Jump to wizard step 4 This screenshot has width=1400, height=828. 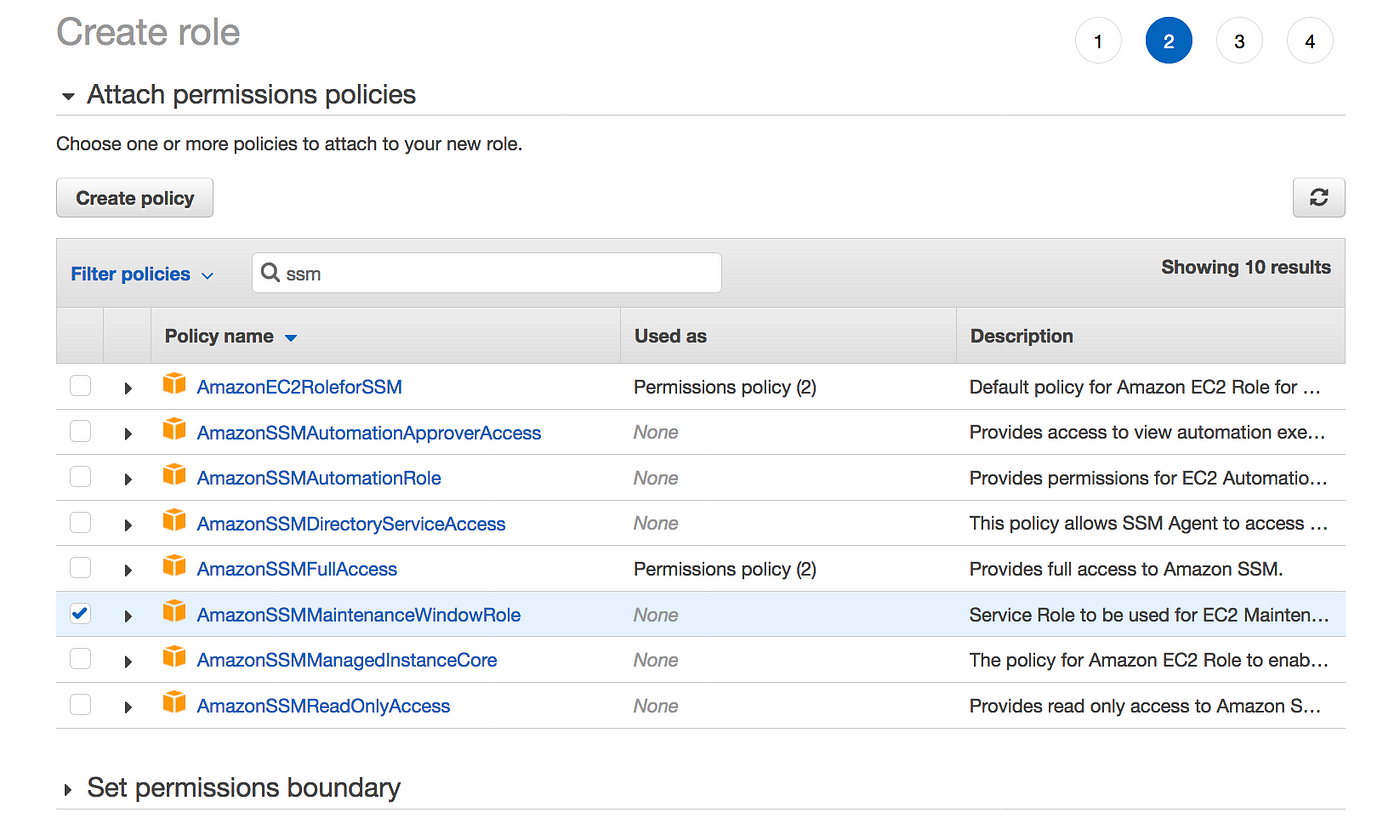pyautogui.click(x=1310, y=41)
